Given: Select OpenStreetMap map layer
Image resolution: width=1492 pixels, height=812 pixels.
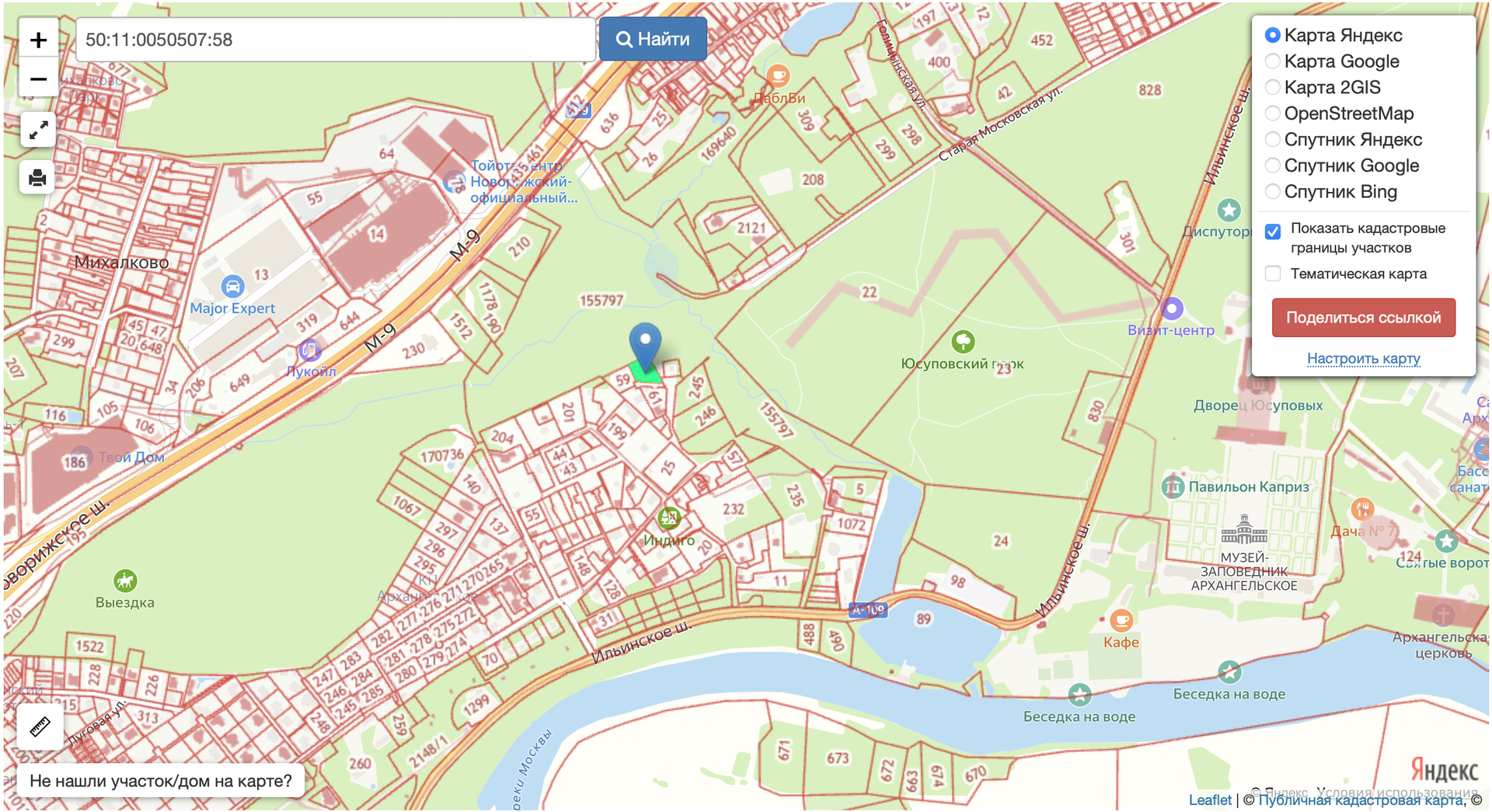Looking at the screenshot, I should [1273, 113].
